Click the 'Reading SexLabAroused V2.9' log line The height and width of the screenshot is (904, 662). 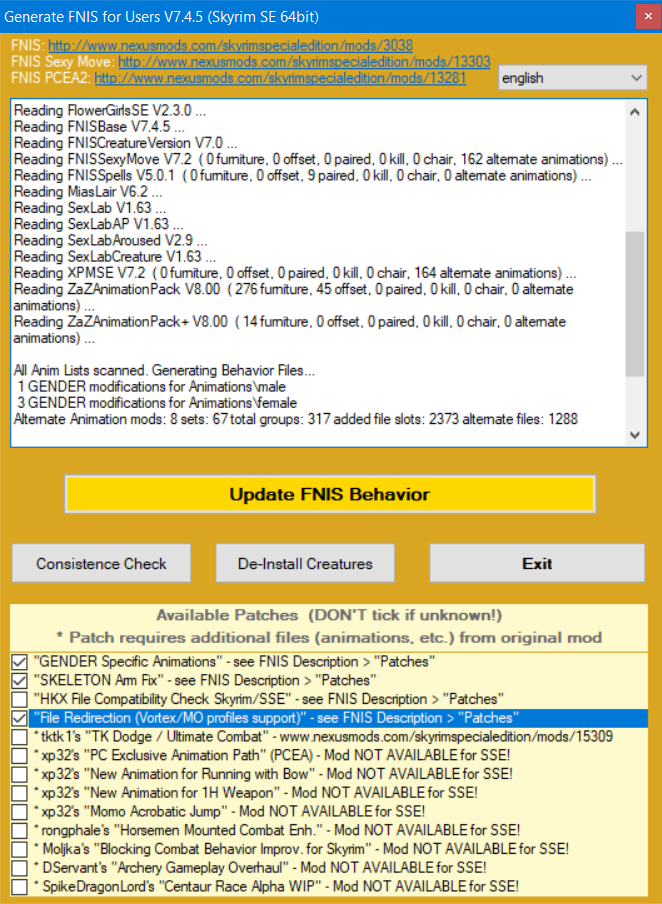(111, 240)
